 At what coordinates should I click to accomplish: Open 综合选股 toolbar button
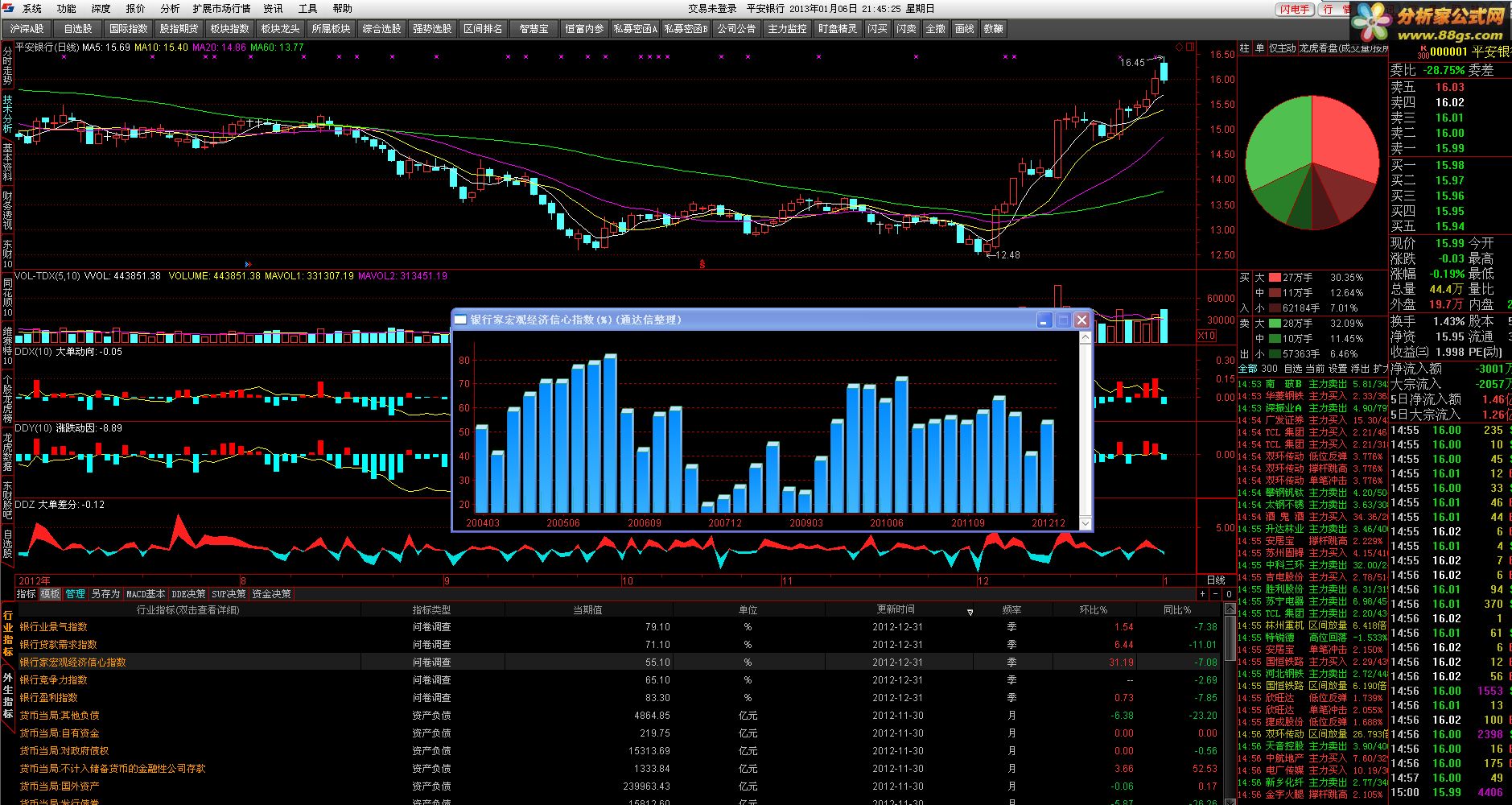pyautogui.click(x=381, y=29)
